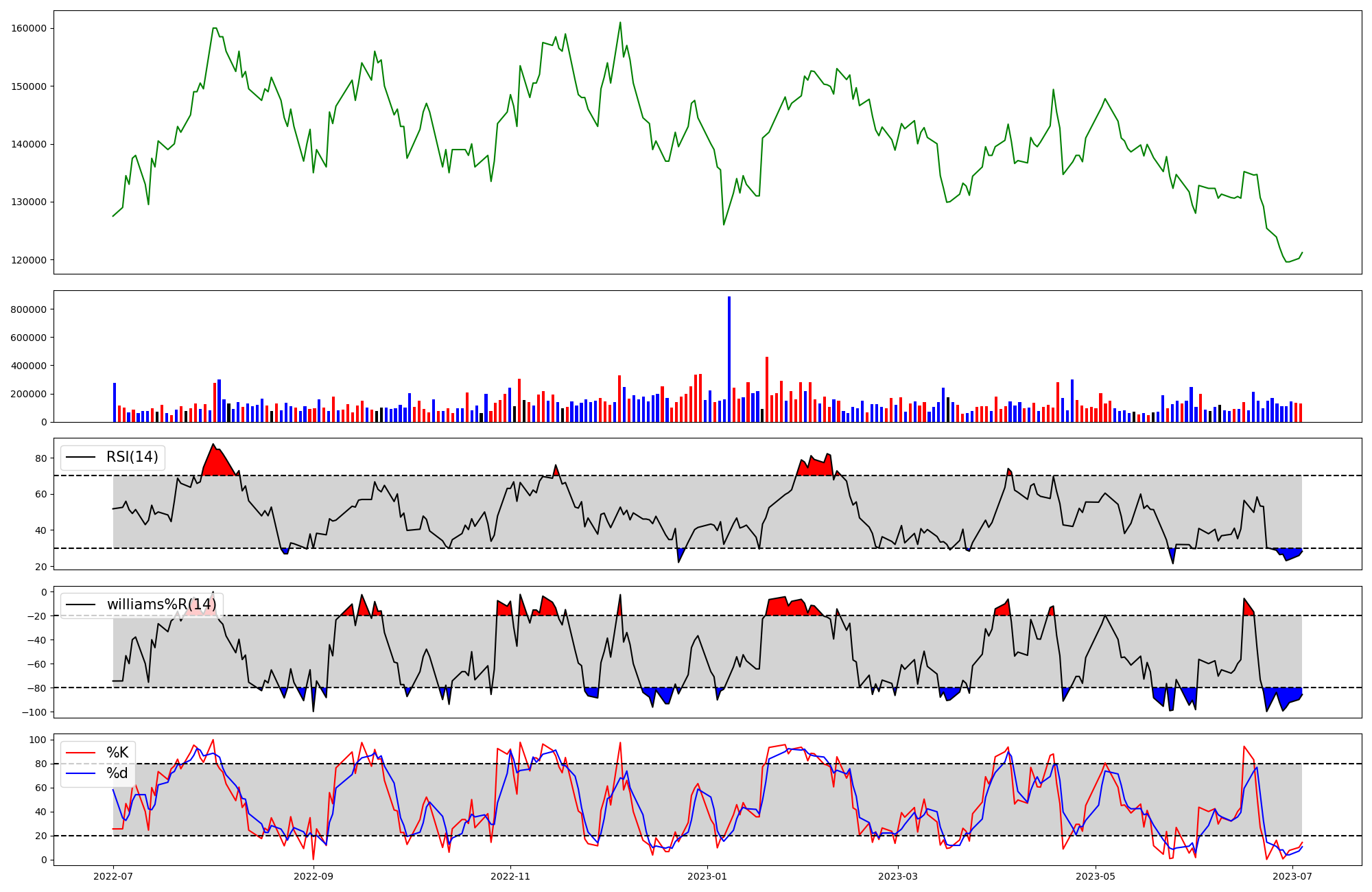Viewport: 1372px width, 892px height.
Task: Click the %d legend text
Action: 117,773
